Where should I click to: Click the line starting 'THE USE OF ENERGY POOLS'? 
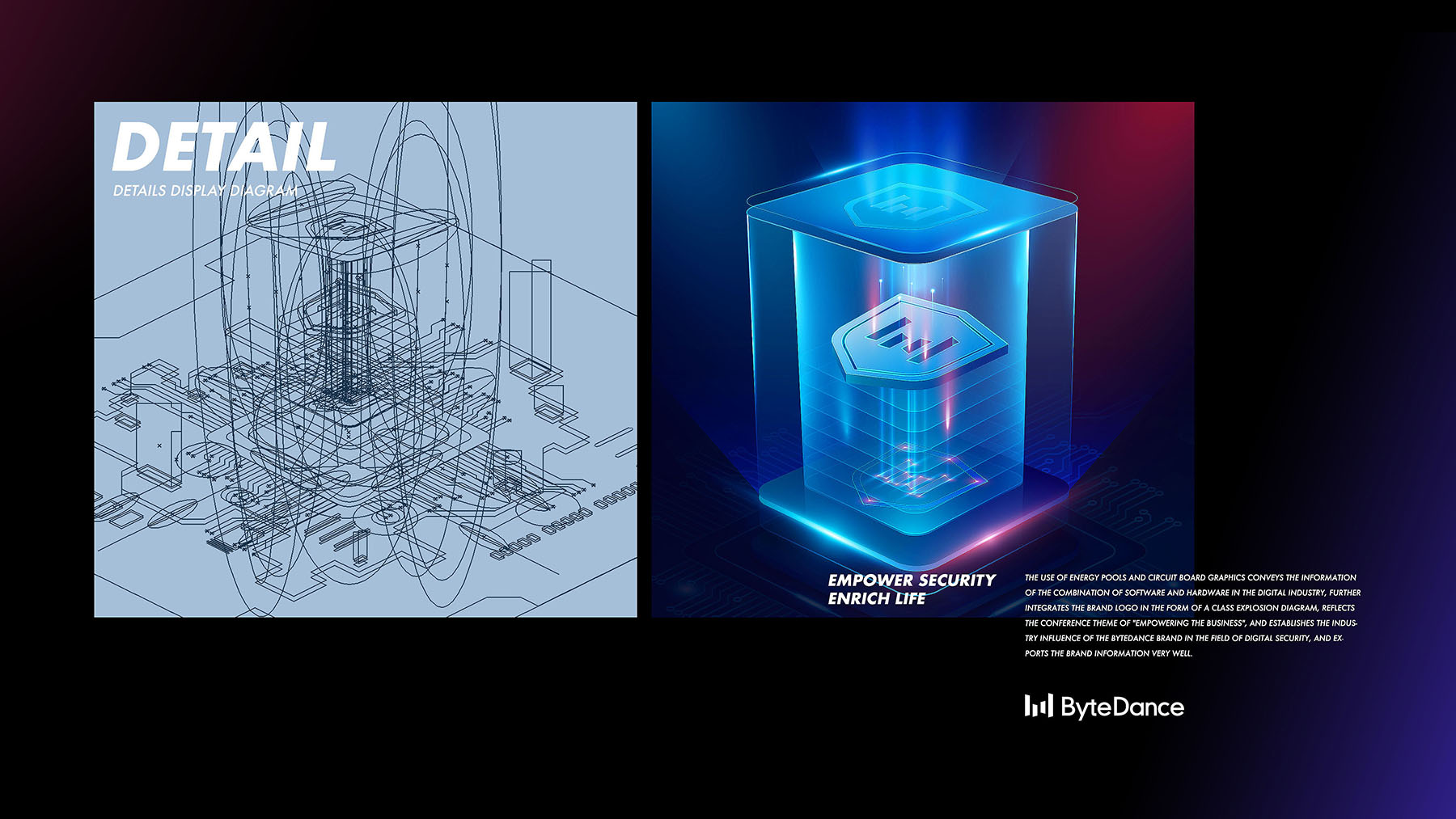(1191, 577)
